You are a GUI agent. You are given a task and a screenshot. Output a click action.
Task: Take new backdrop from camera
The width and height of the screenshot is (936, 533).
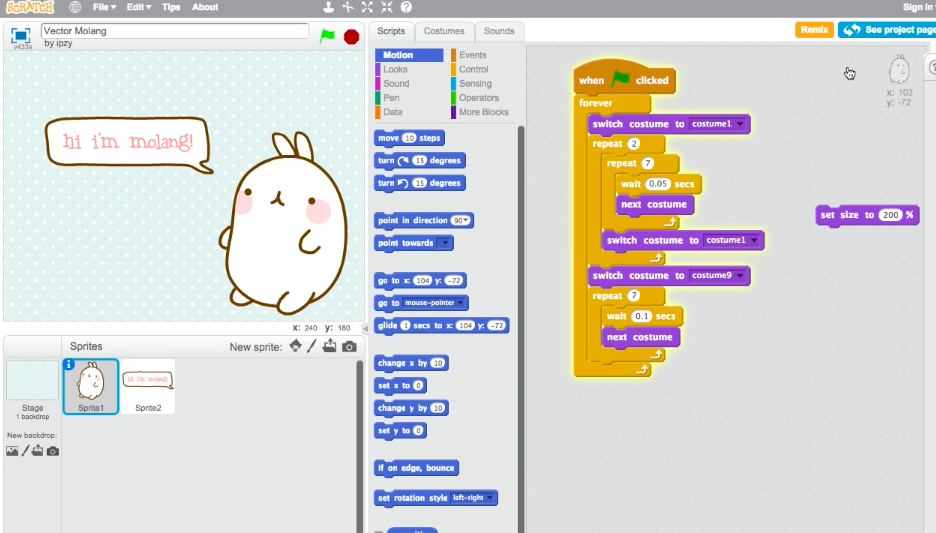(53, 451)
